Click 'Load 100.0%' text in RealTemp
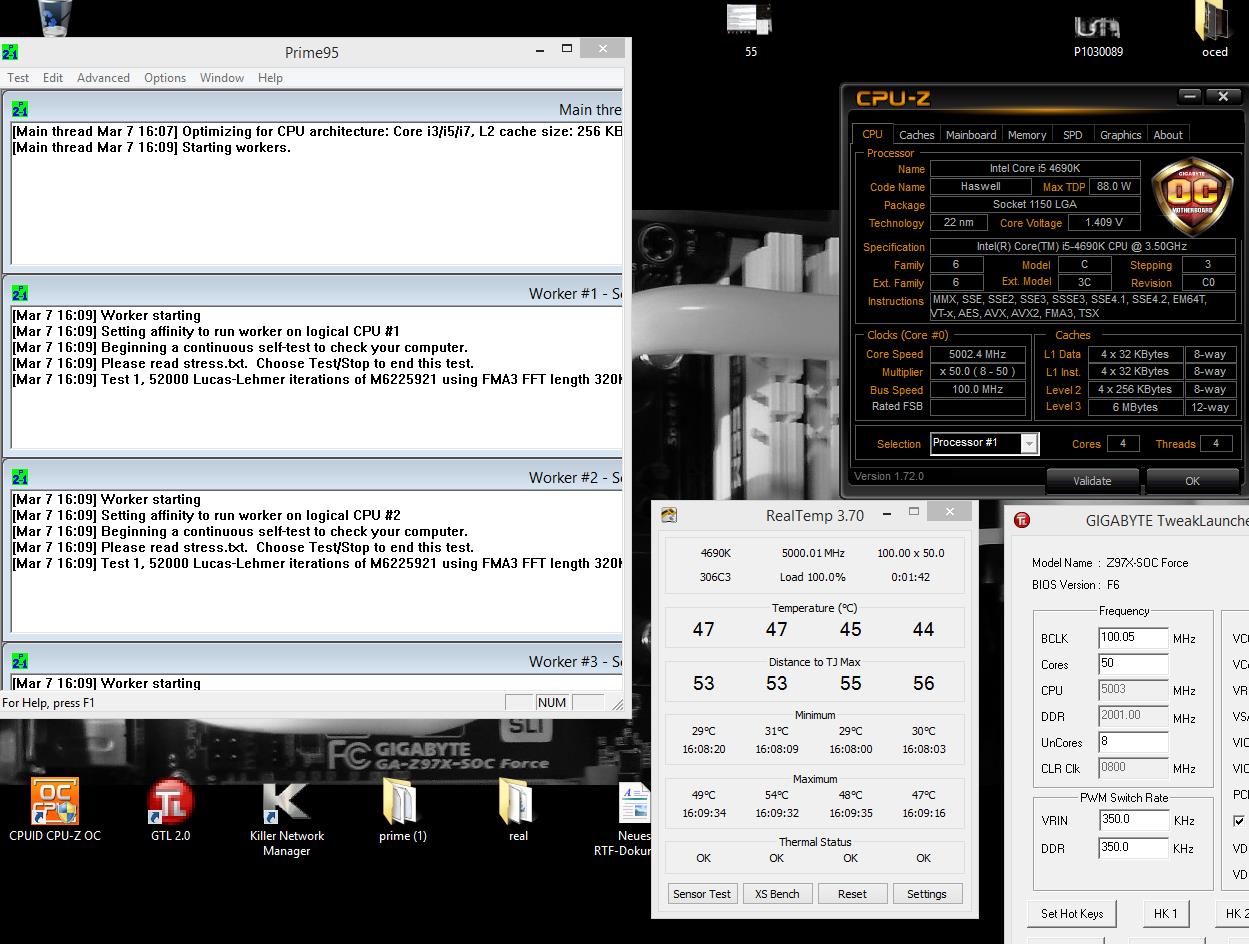The width and height of the screenshot is (1249, 944). tap(813, 577)
